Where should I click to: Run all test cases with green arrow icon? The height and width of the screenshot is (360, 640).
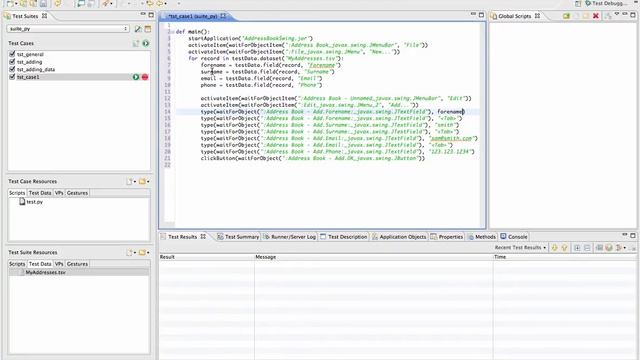146,43
